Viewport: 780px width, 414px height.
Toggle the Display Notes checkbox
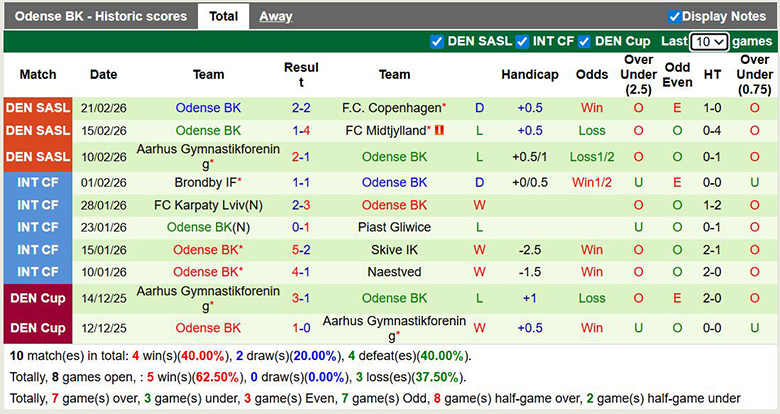coord(674,16)
